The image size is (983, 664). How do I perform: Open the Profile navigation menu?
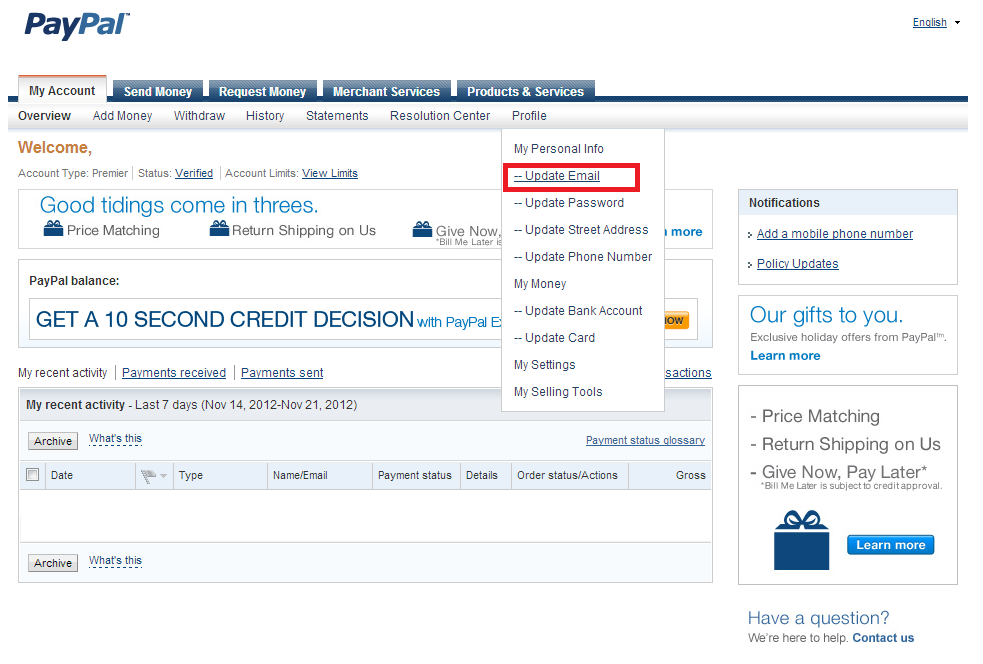click(x=528, y=116)
